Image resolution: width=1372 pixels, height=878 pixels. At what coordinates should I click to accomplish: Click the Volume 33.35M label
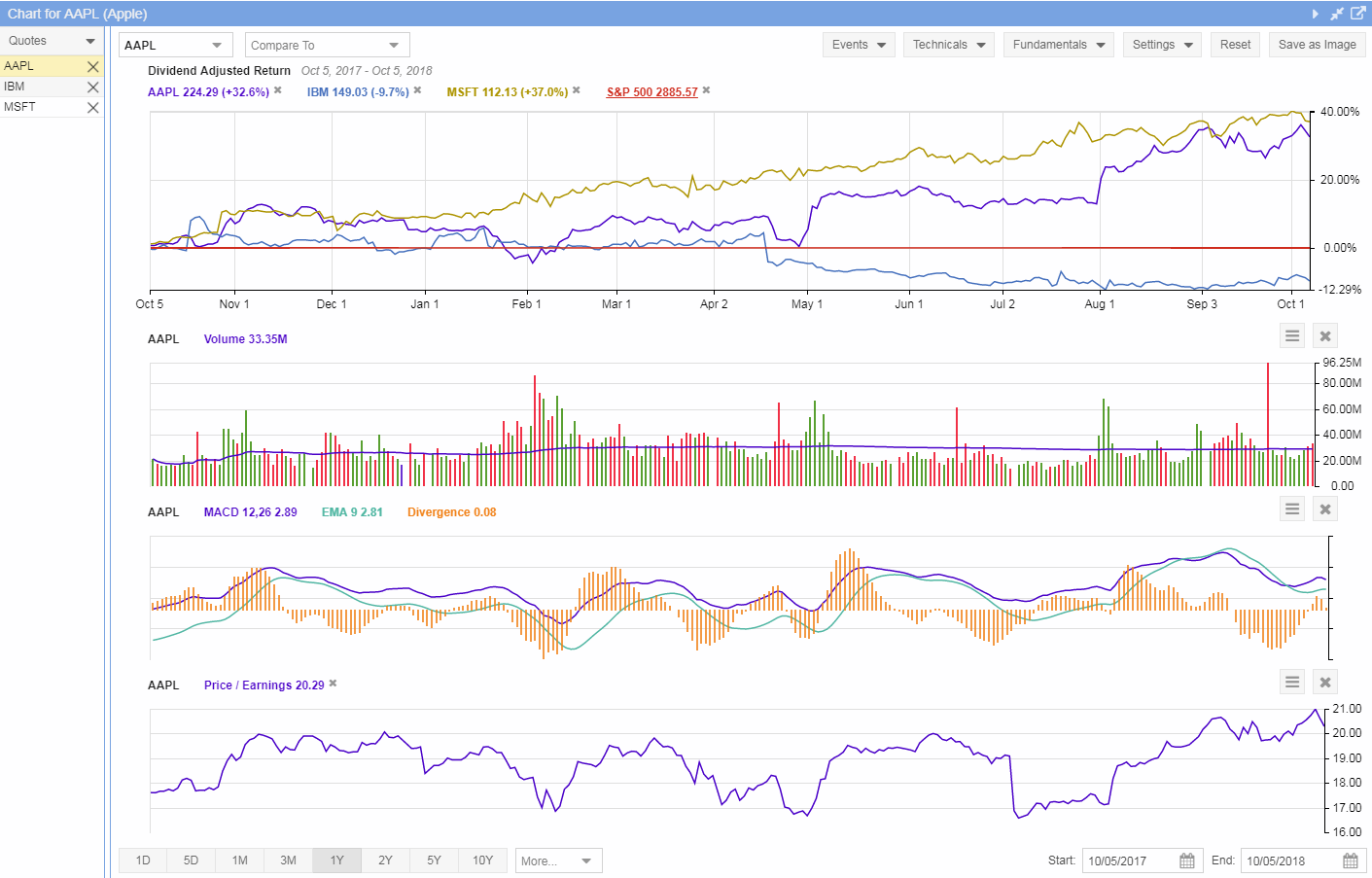pyautogui.click(x=245, y=339)
